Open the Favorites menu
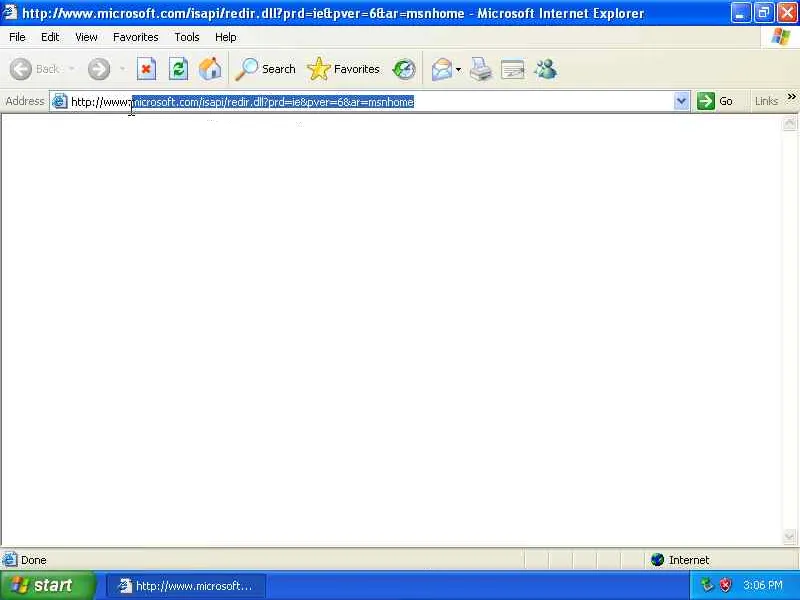Viewport: 800px width, 600px height. point(136,37)
